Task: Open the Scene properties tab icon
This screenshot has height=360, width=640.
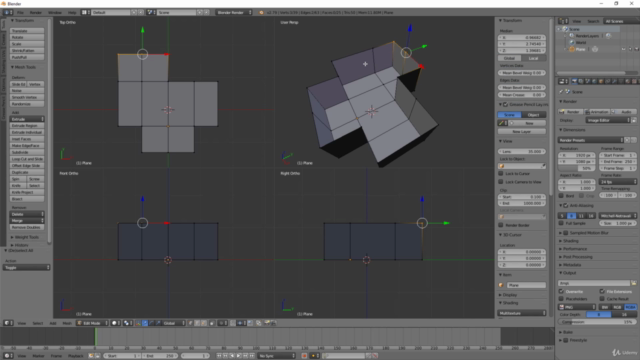Action: 588,82
